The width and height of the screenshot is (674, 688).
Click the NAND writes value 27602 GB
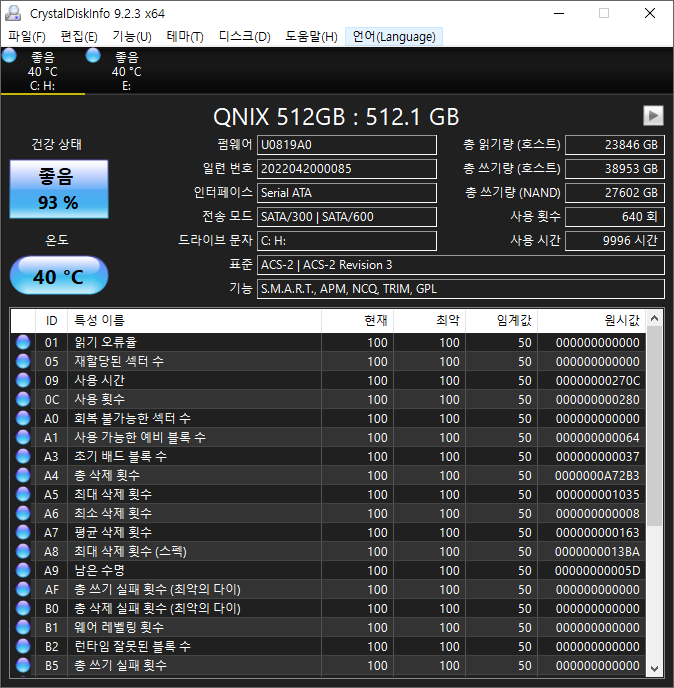tap(615, 193)
